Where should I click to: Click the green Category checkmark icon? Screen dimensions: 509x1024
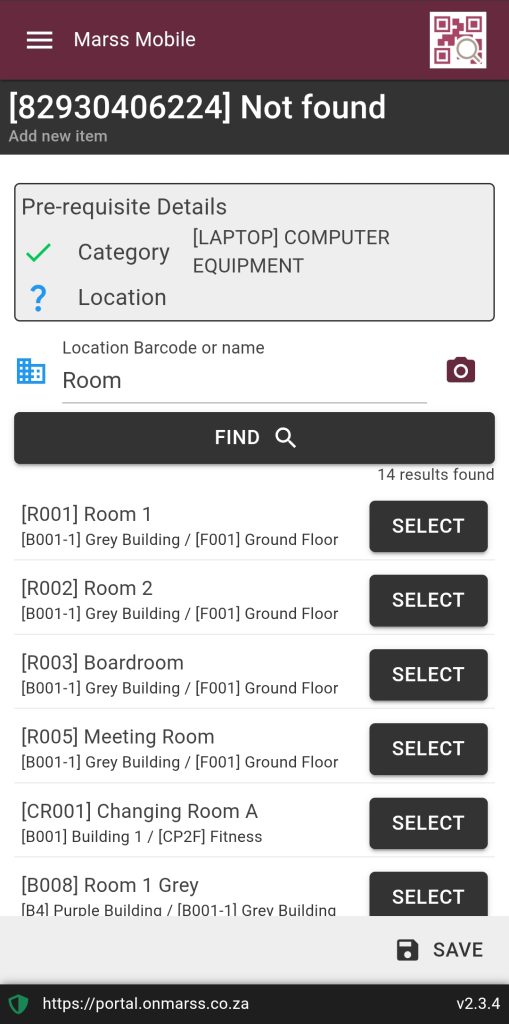(x=39, y=252)
